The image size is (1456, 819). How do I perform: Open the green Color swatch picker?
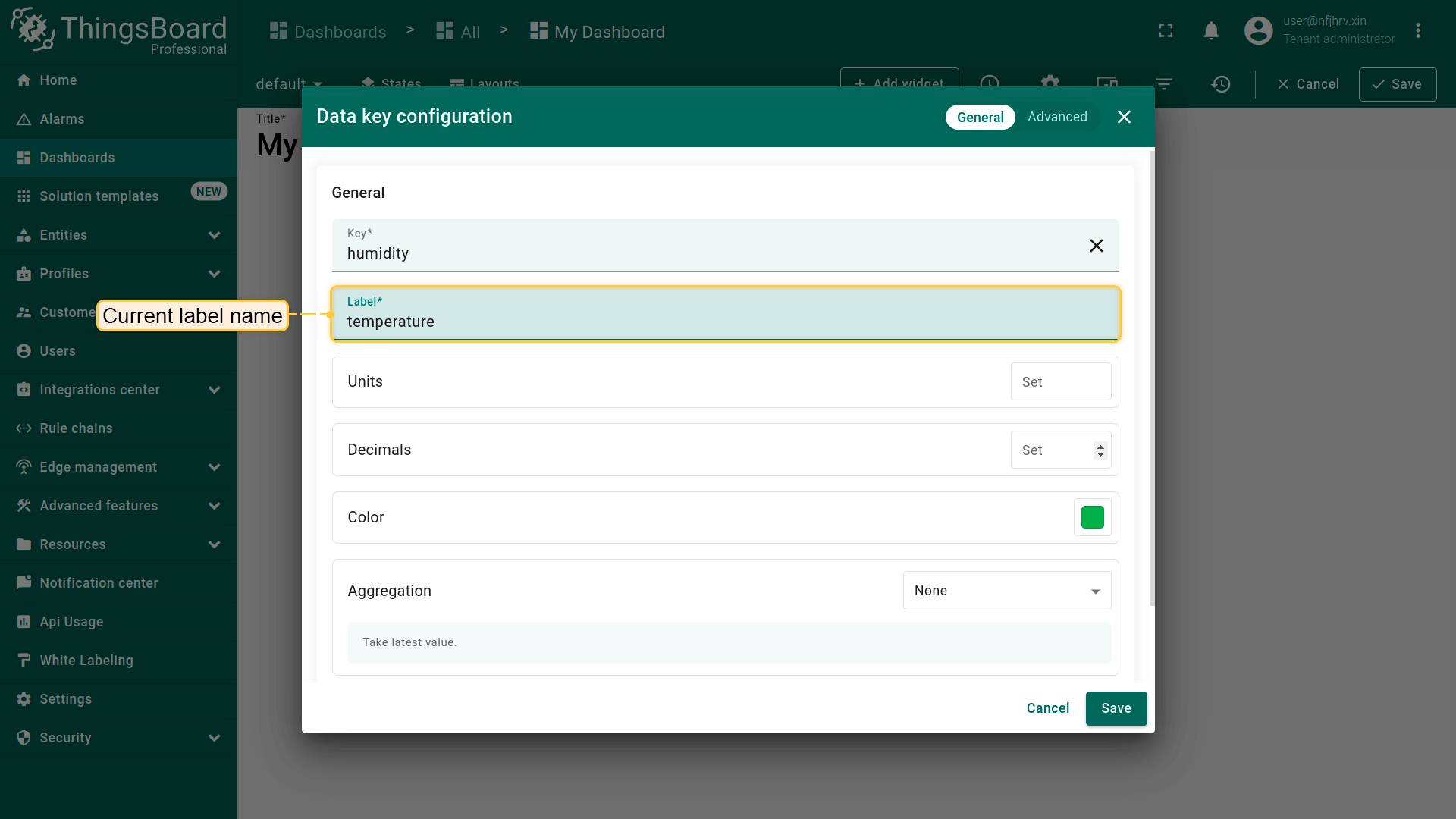[x=1092, y=517]
